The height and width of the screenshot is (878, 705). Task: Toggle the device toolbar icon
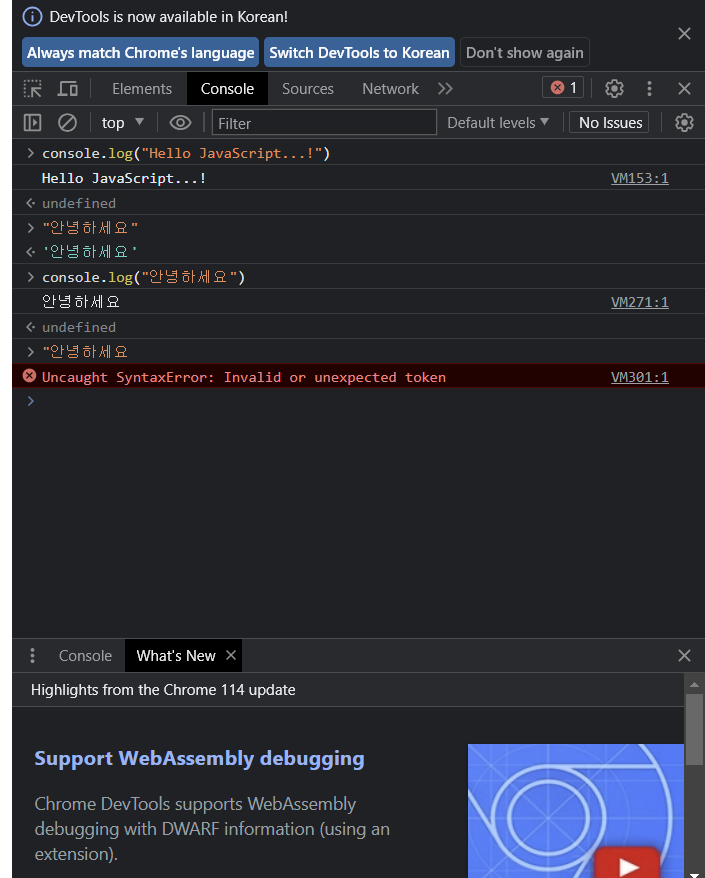68,88
